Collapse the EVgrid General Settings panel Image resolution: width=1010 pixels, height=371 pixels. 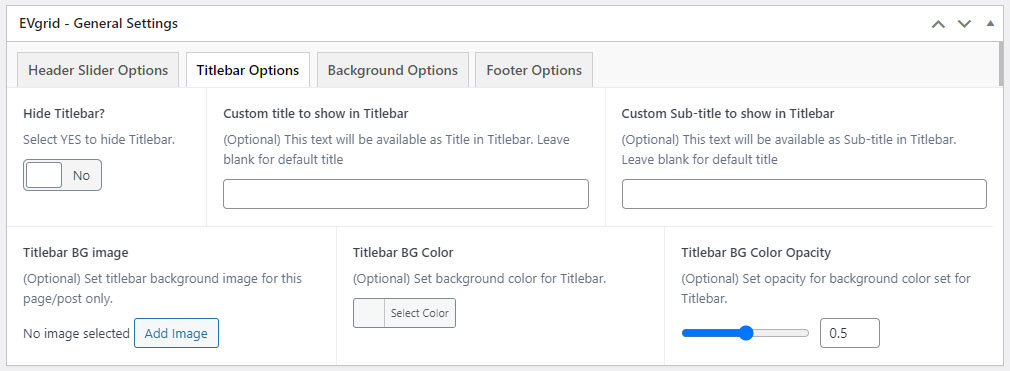pos(990,24)
